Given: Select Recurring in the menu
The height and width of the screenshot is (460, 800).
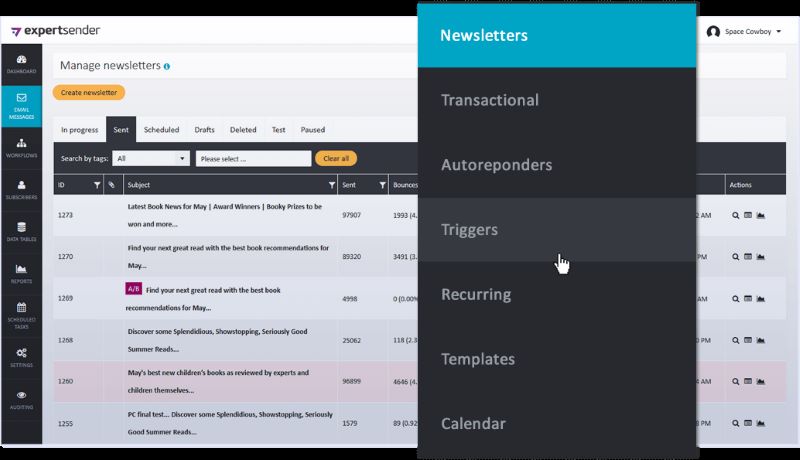Looking at the screenshot, I should pos(557,294).
